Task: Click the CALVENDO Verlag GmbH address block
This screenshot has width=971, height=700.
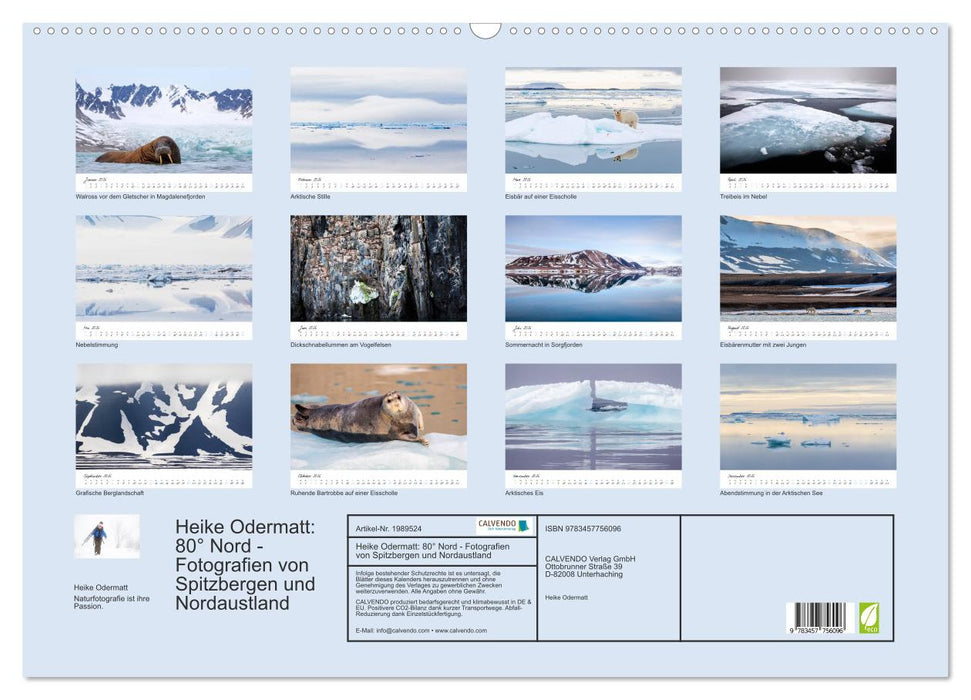Action: 590,565
